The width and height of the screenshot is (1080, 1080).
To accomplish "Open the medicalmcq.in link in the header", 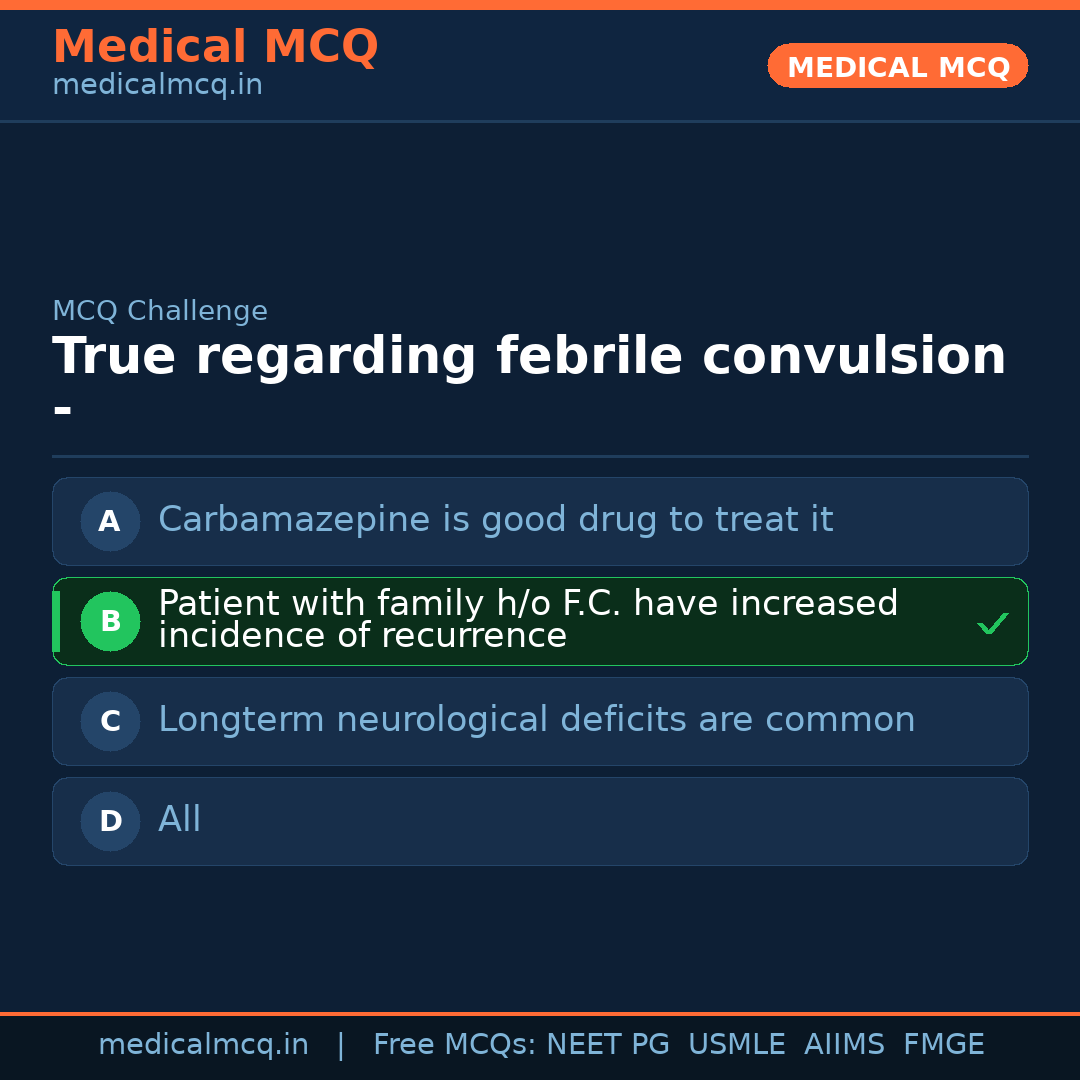I will point(157,85).
